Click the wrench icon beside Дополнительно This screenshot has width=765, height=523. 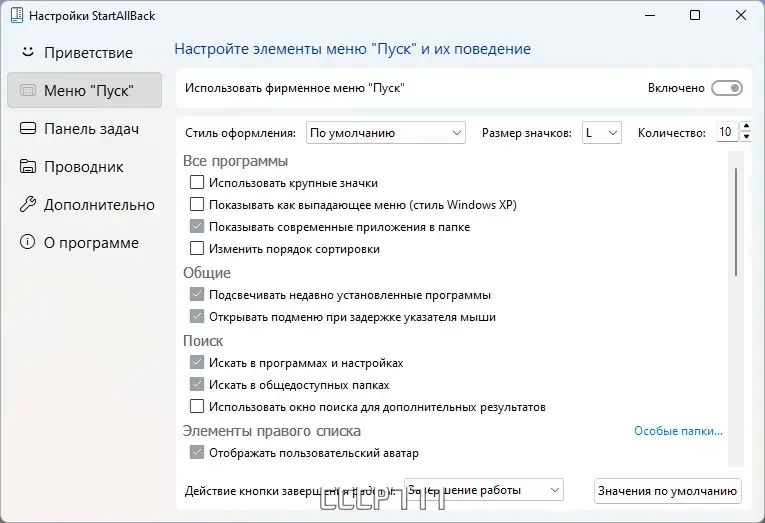tap(28, 204)
